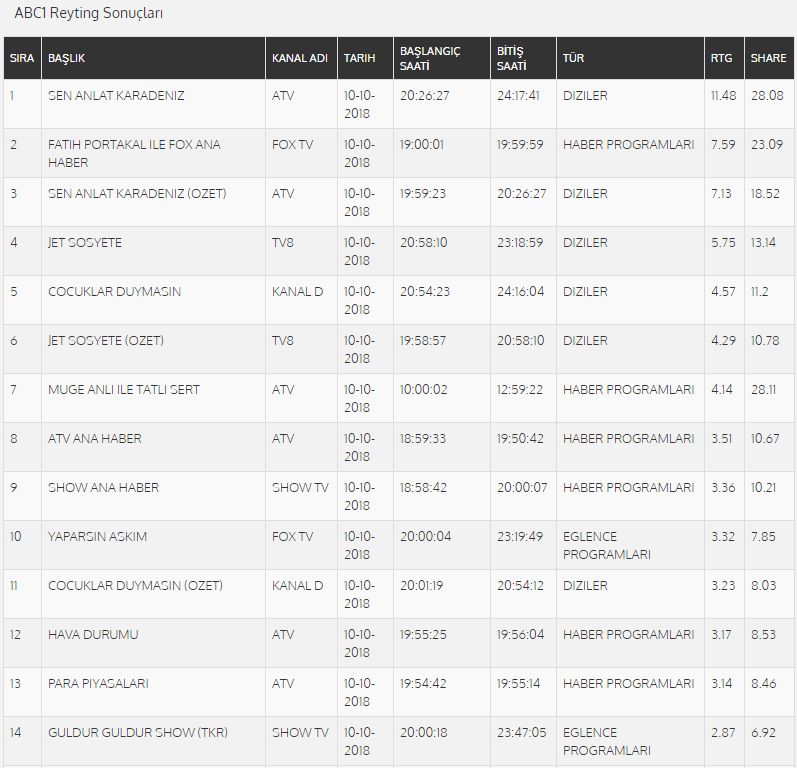Click RTG value 3.17
The image size is (797, 768).
coord(721,635)
